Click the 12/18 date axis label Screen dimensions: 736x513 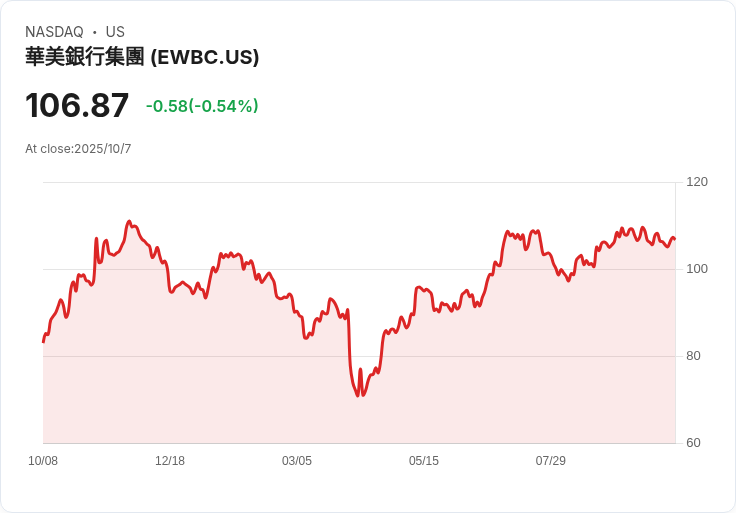[170, 461]
